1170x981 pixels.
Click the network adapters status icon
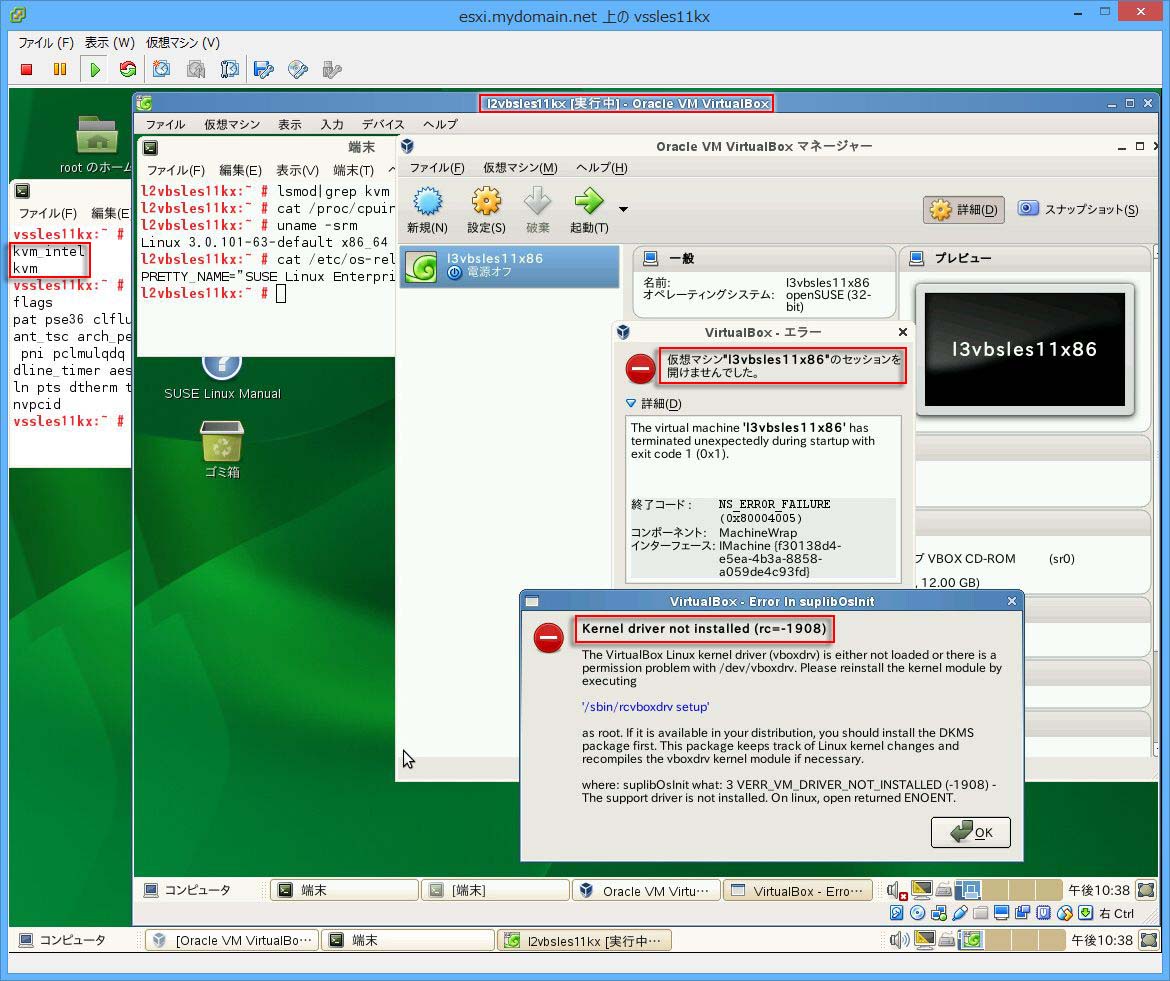[939, 913]
